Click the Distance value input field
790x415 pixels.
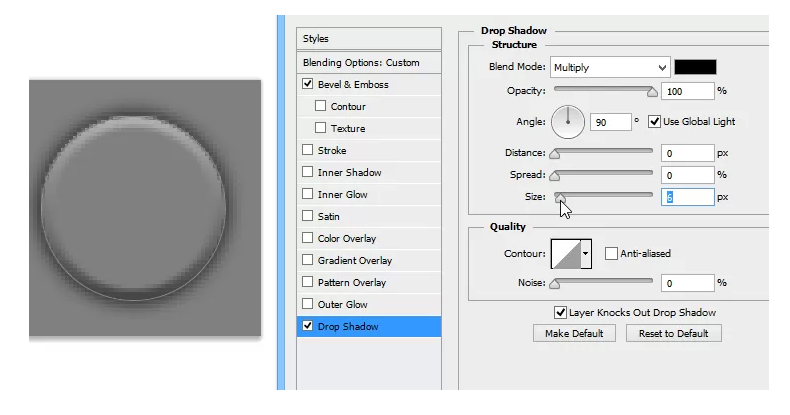(687, 153)
